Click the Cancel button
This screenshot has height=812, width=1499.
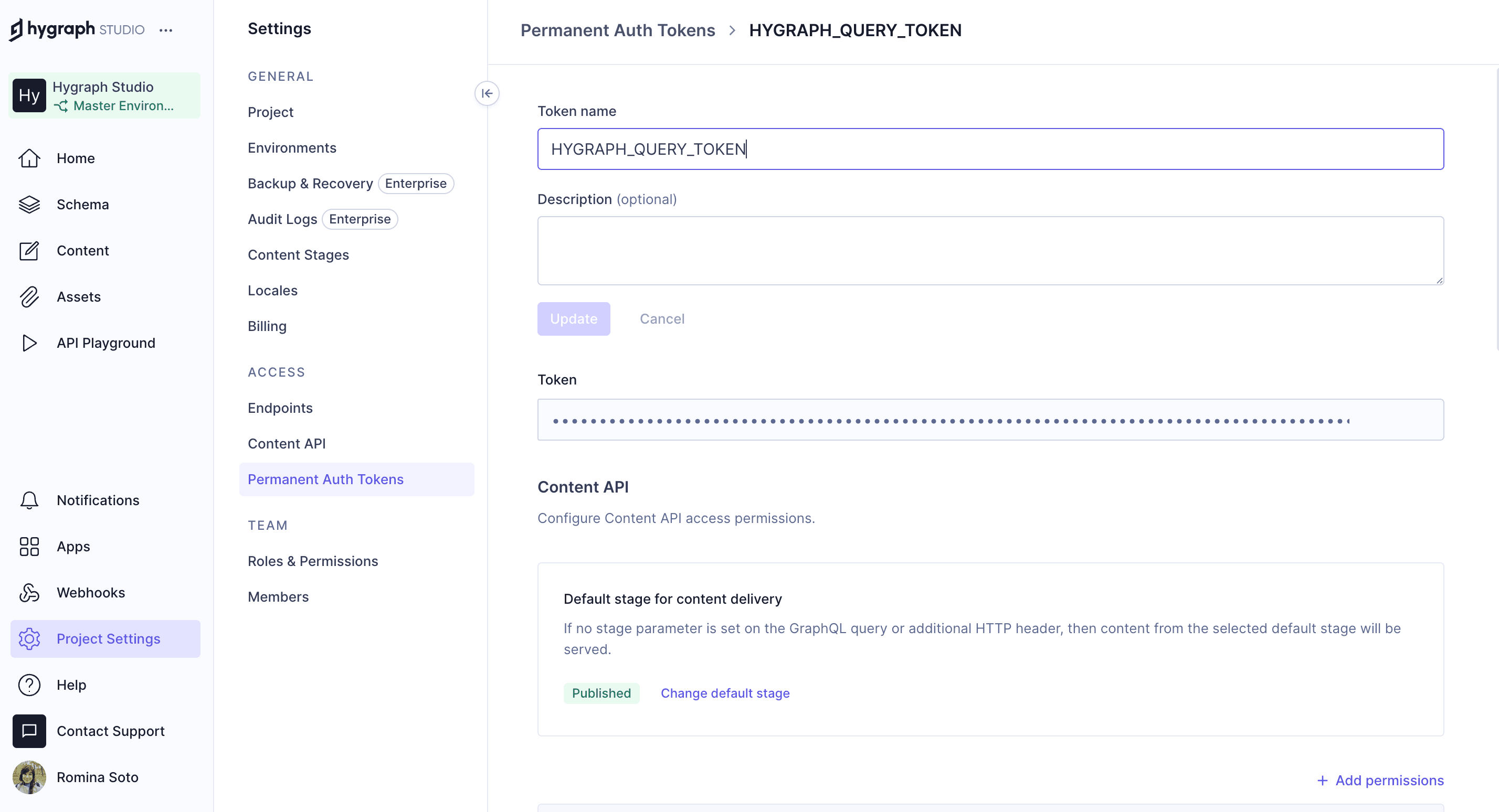(x=662, y=319)
